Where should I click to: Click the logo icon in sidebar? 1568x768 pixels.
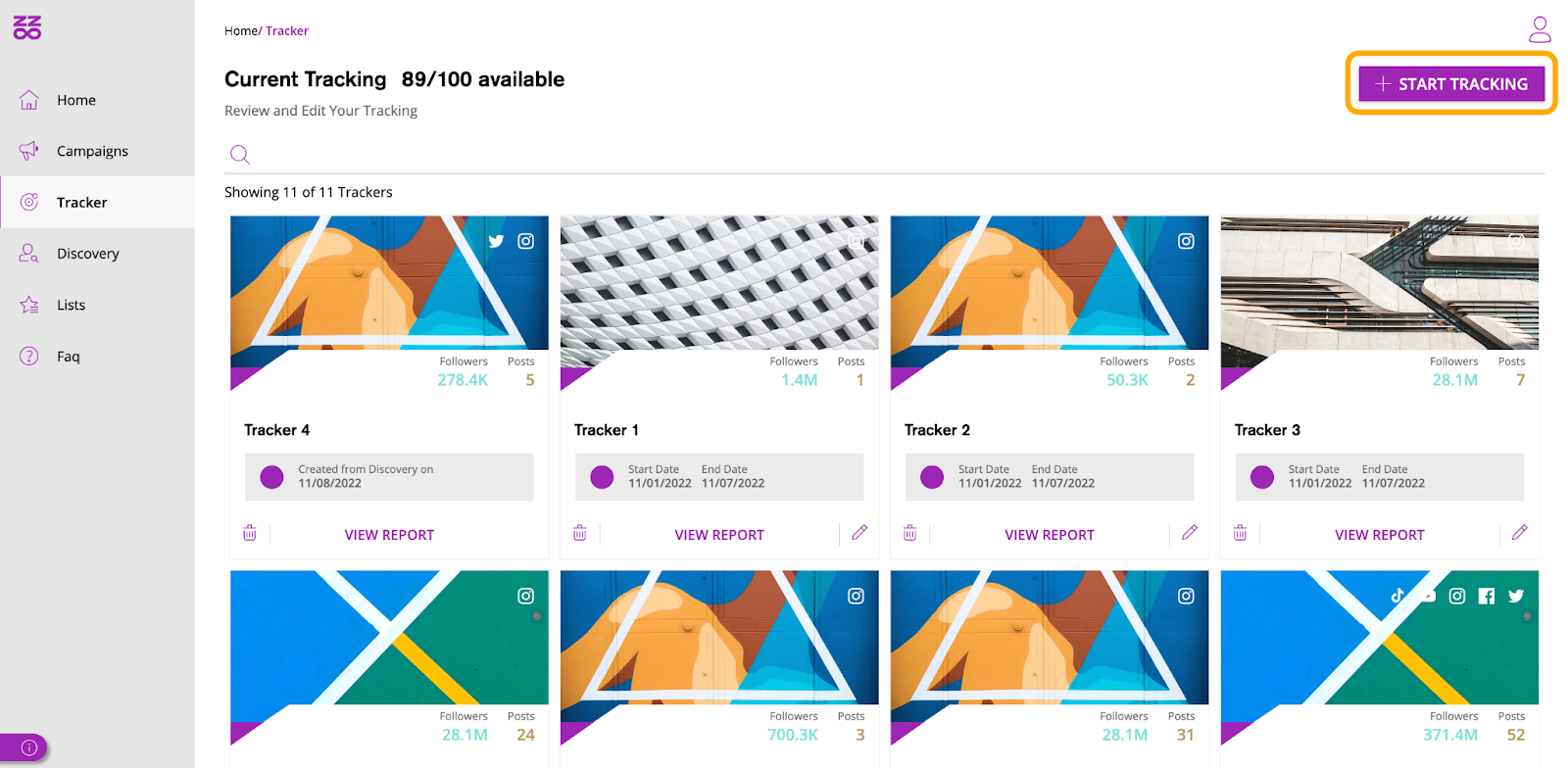point(27,27)
